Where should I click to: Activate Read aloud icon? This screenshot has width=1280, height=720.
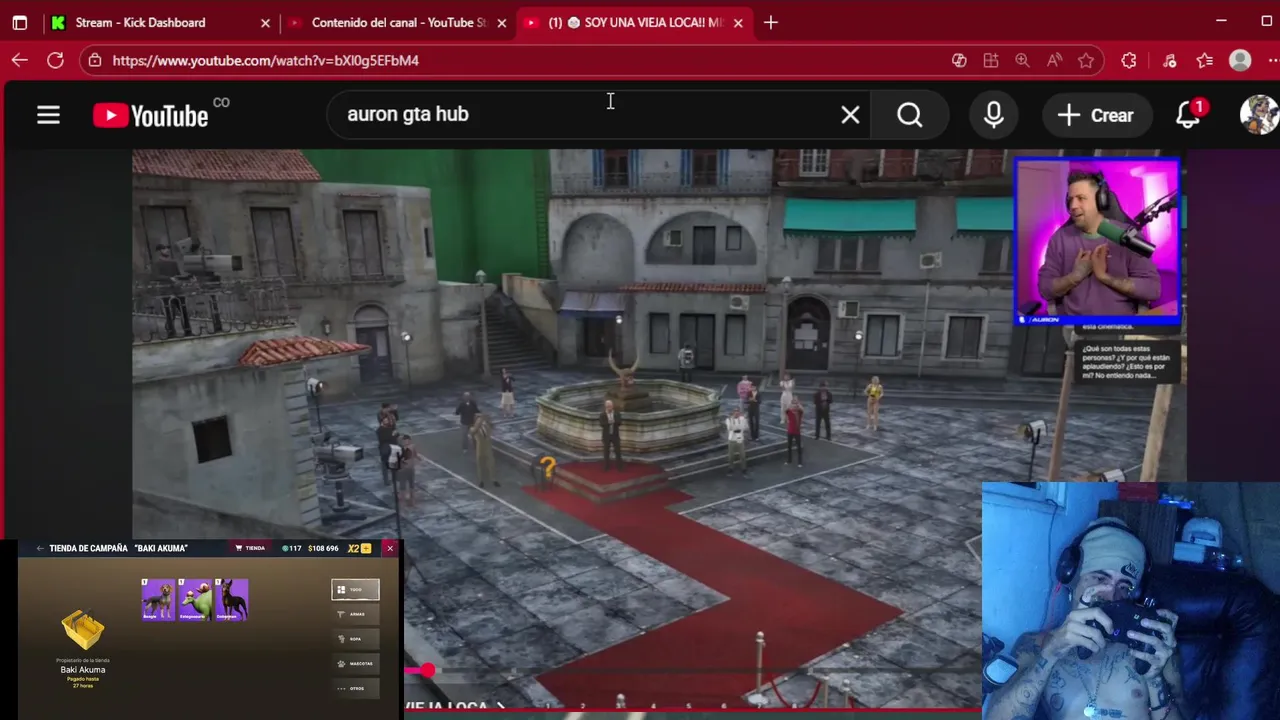click(x=1054, y=60)
